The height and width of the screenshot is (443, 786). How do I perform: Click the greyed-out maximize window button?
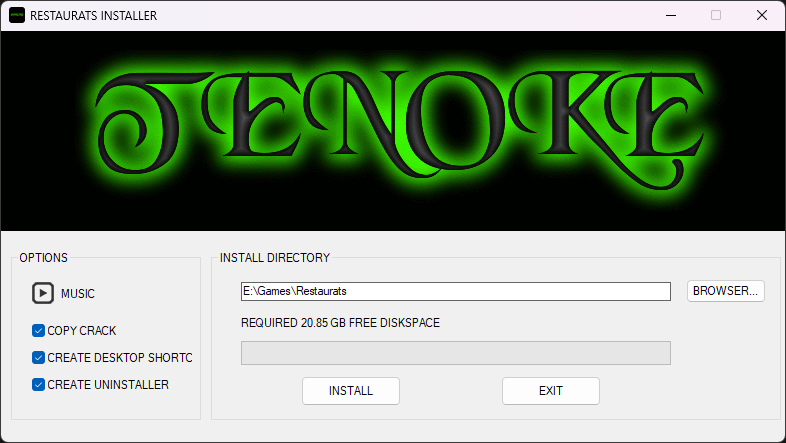tap(716, 16)
